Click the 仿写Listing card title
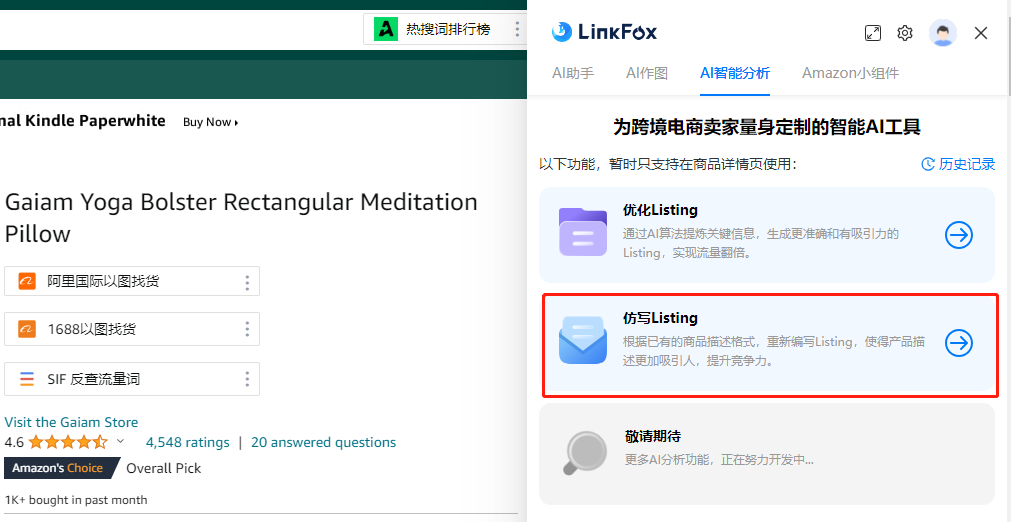Image resolution: width=1011 pixels, height=522 pixels. click(660, 318)
